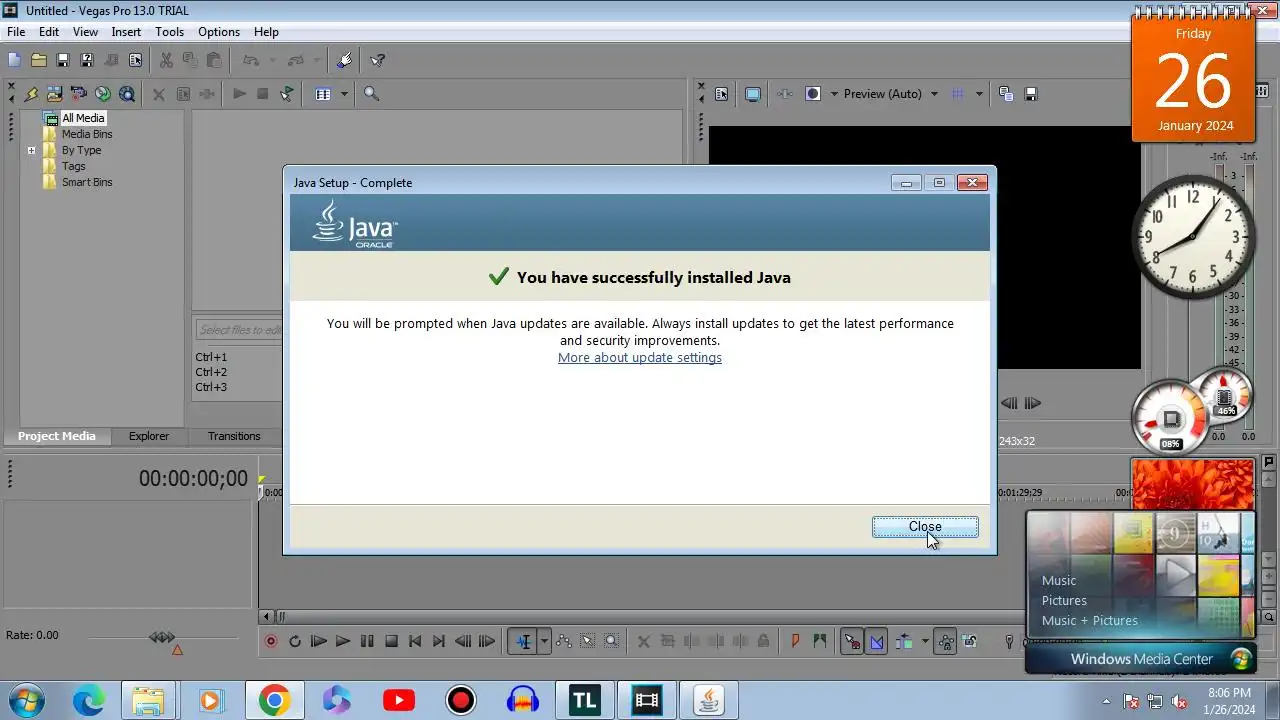Click the Record button in the transport bar
The width and height of the screenshot is (1280, 720).
[x=271, y=641]
